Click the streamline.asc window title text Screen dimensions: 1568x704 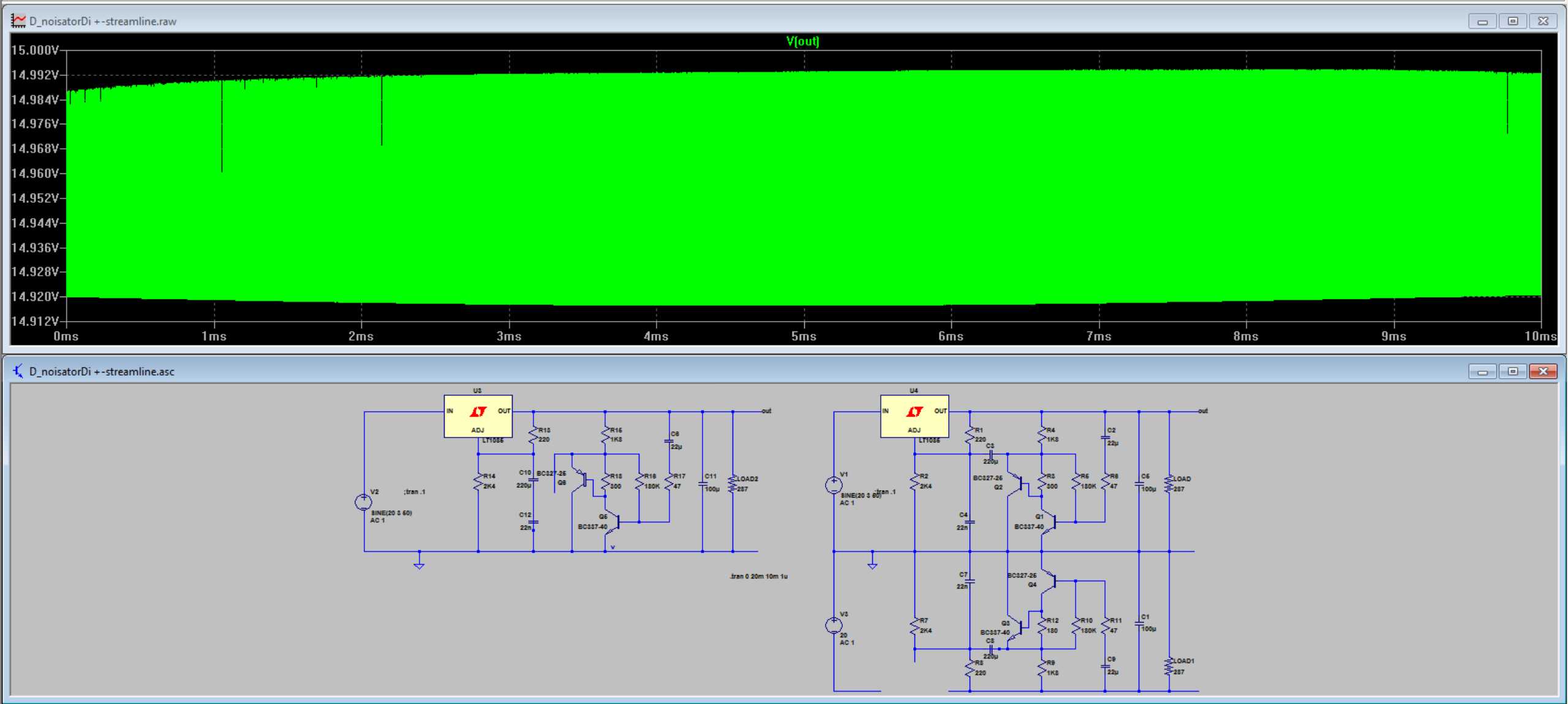pos(102,372)
